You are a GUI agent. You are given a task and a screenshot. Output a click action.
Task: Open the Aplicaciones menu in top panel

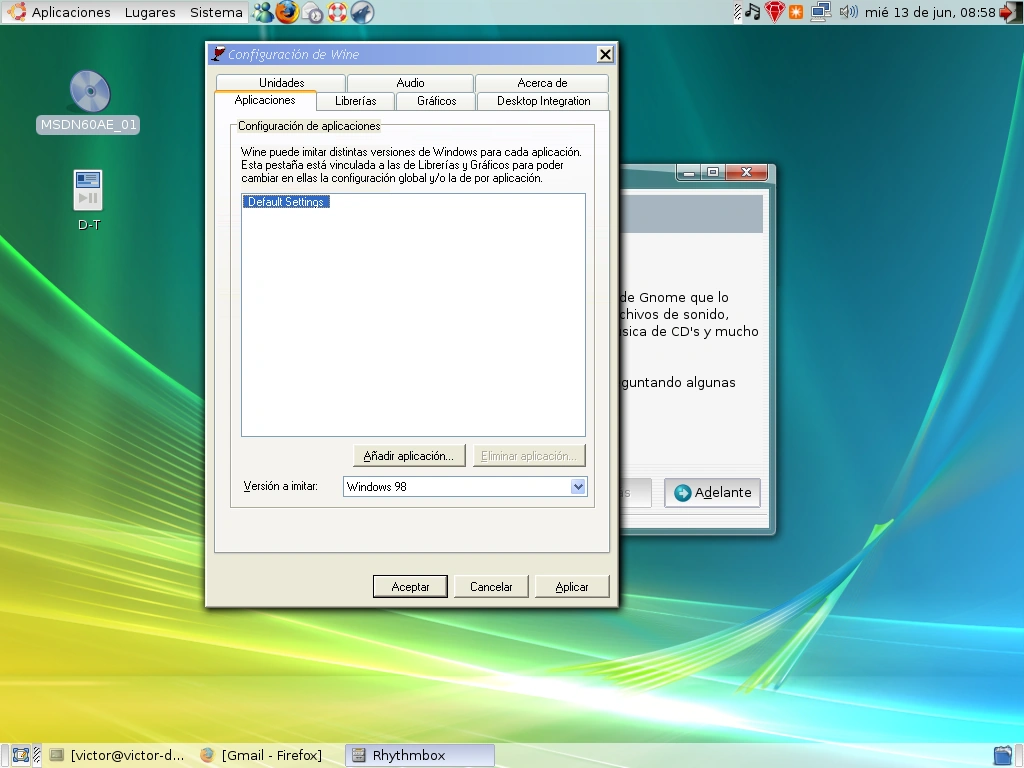click(x=71, y=12)
